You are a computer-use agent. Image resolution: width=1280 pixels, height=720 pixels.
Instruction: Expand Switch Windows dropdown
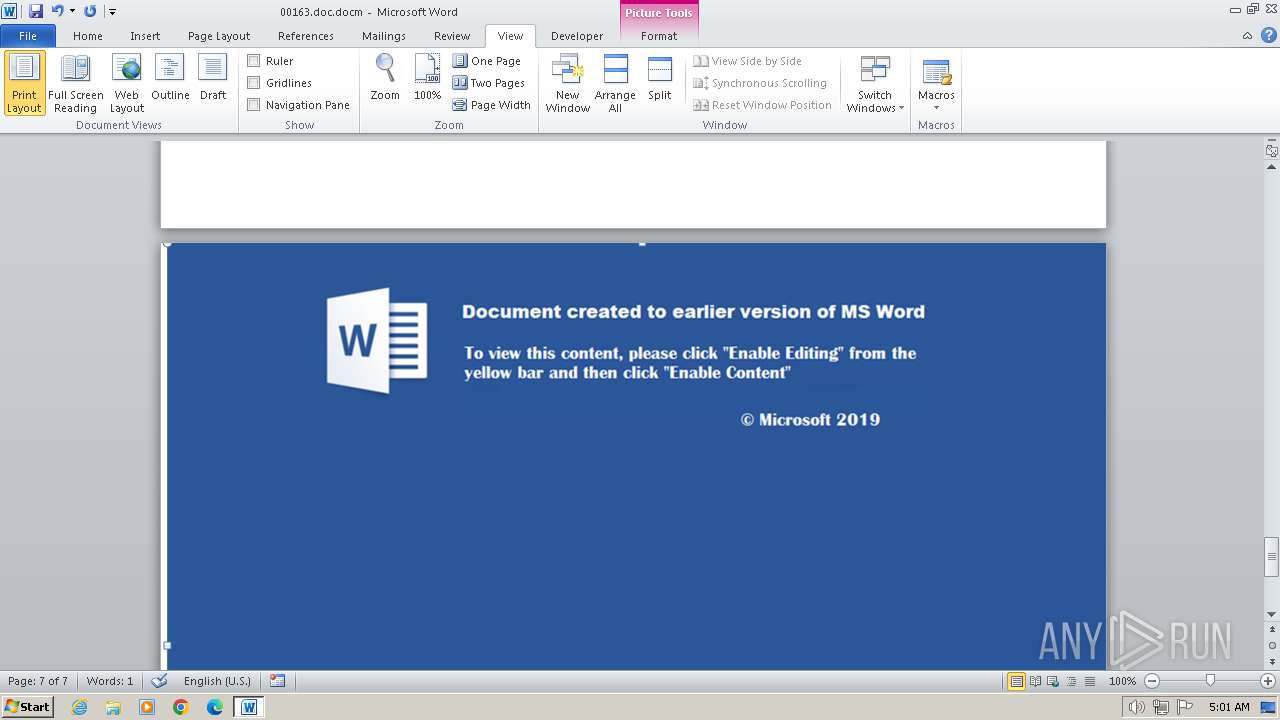point(875,84)
